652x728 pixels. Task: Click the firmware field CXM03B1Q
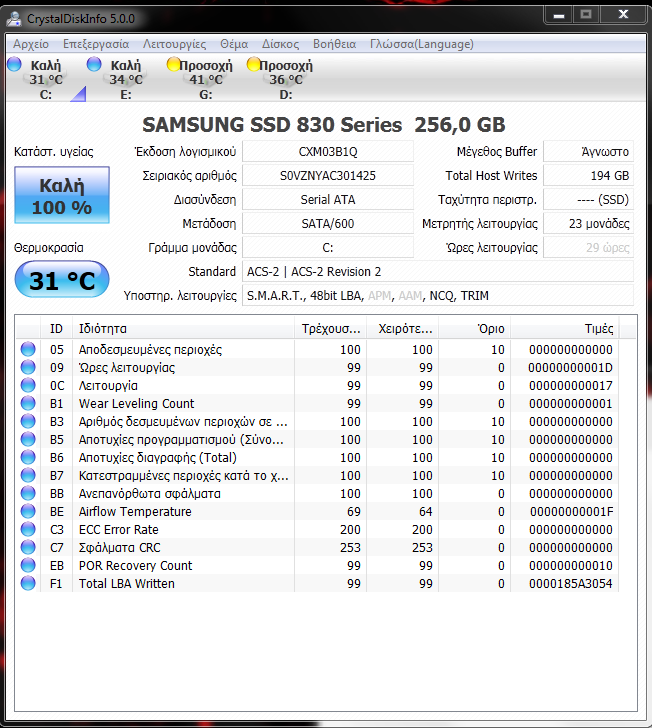coord(328,152)
